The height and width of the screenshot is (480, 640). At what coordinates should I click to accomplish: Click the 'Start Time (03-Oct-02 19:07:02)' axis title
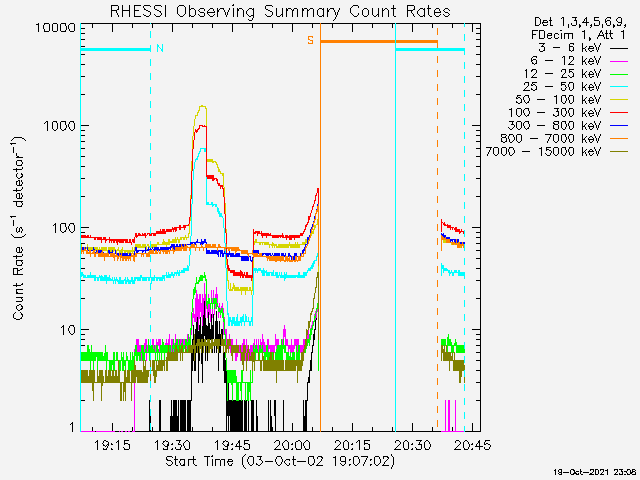(280, 461)
